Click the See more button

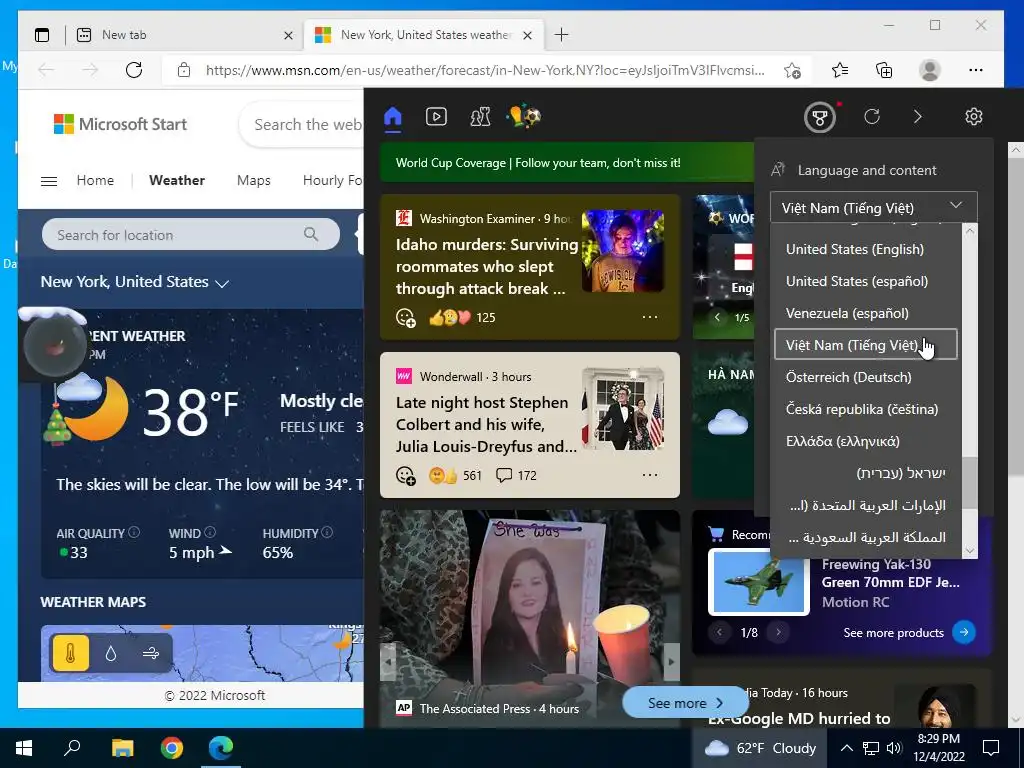pos(685,703)
